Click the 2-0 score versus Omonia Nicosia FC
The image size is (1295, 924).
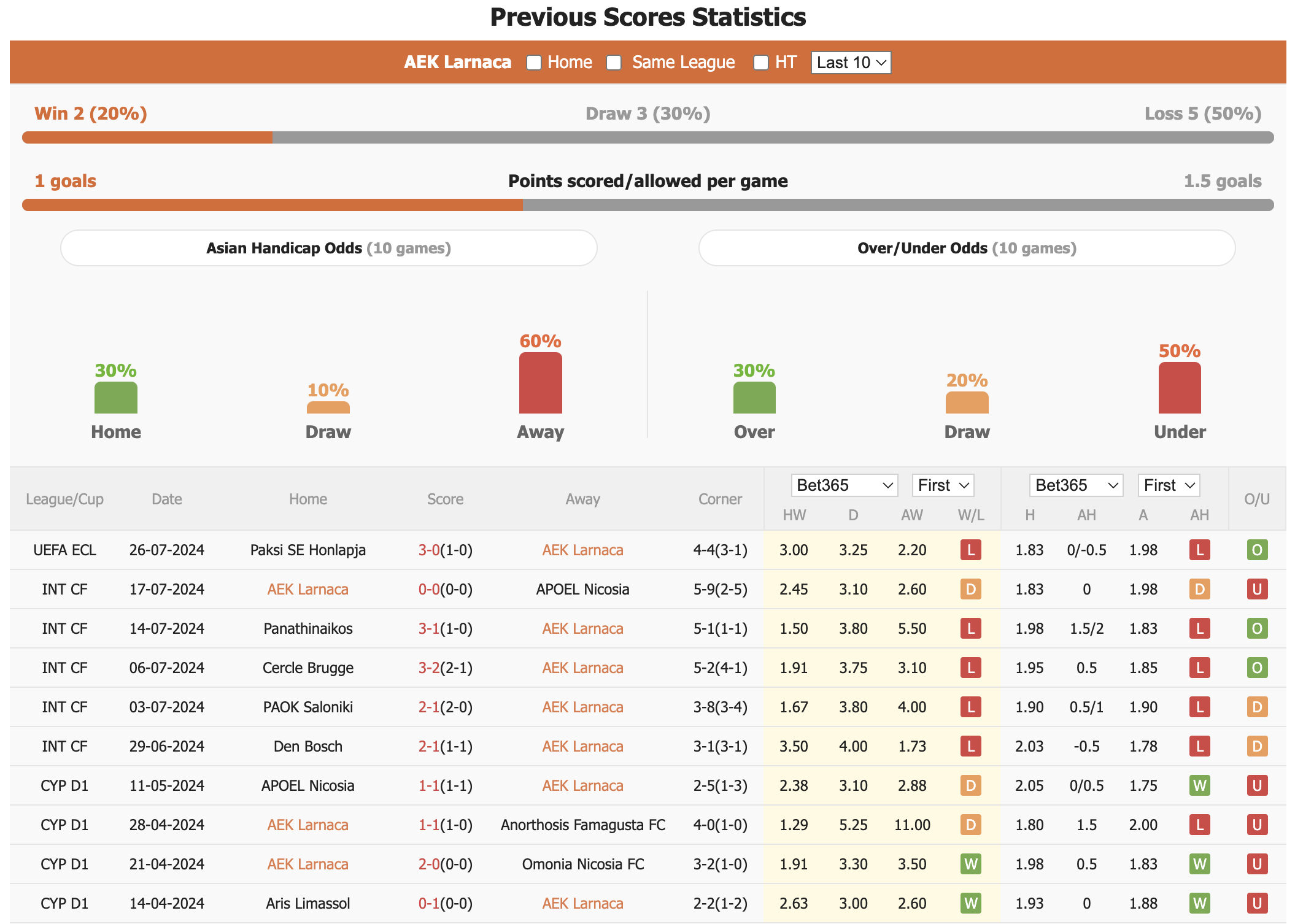[429, 864]
